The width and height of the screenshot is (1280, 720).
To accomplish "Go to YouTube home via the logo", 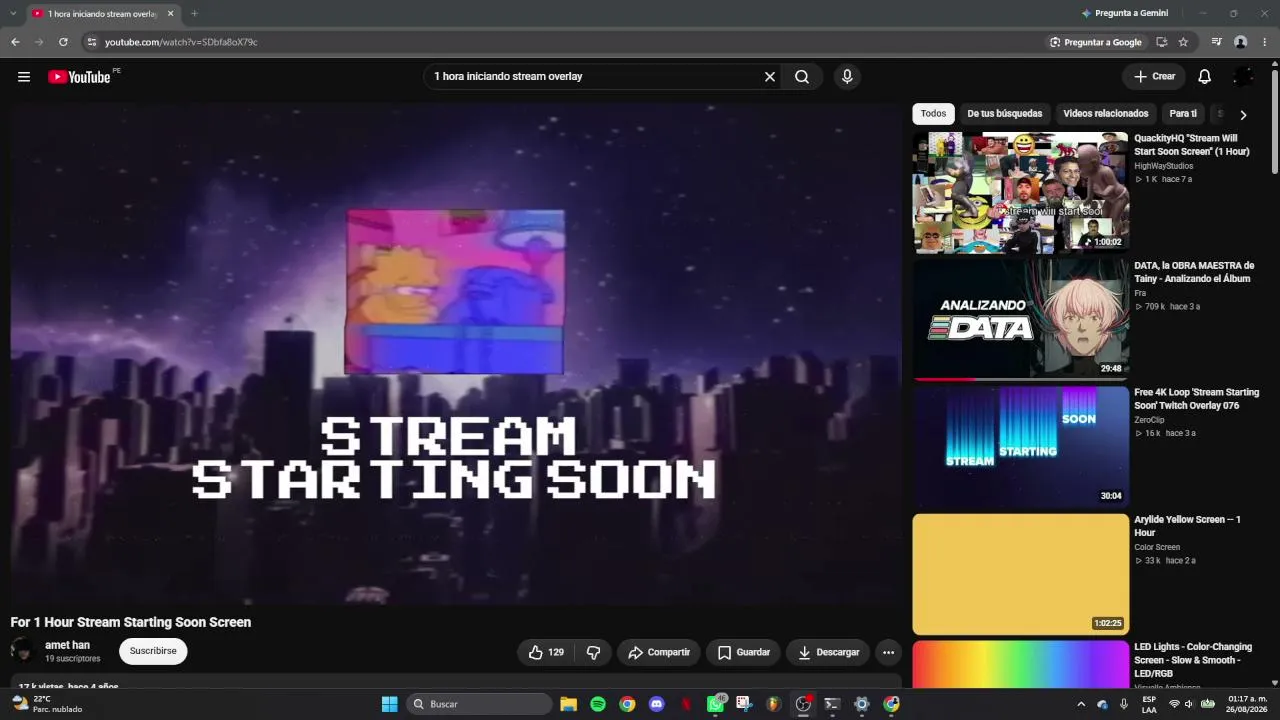I will coord(79,77).
